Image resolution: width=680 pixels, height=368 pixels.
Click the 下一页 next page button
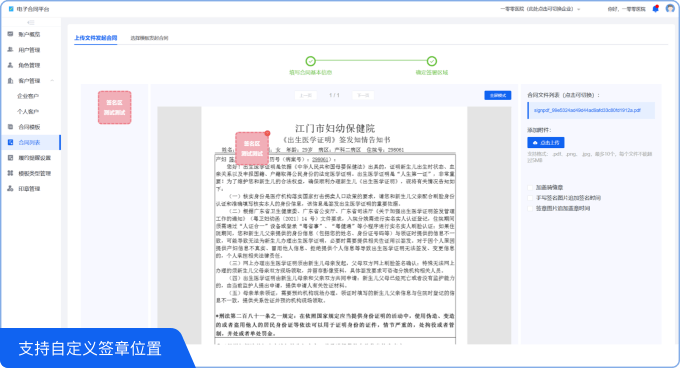[x=363, y=95]
